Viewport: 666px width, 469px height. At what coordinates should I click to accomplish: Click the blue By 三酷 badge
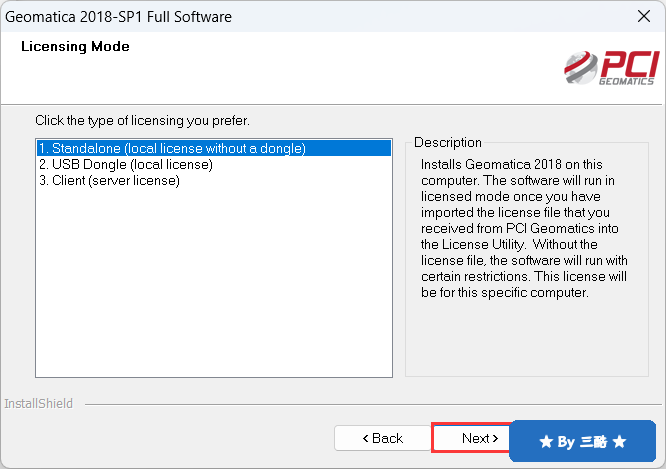point(582,441)
